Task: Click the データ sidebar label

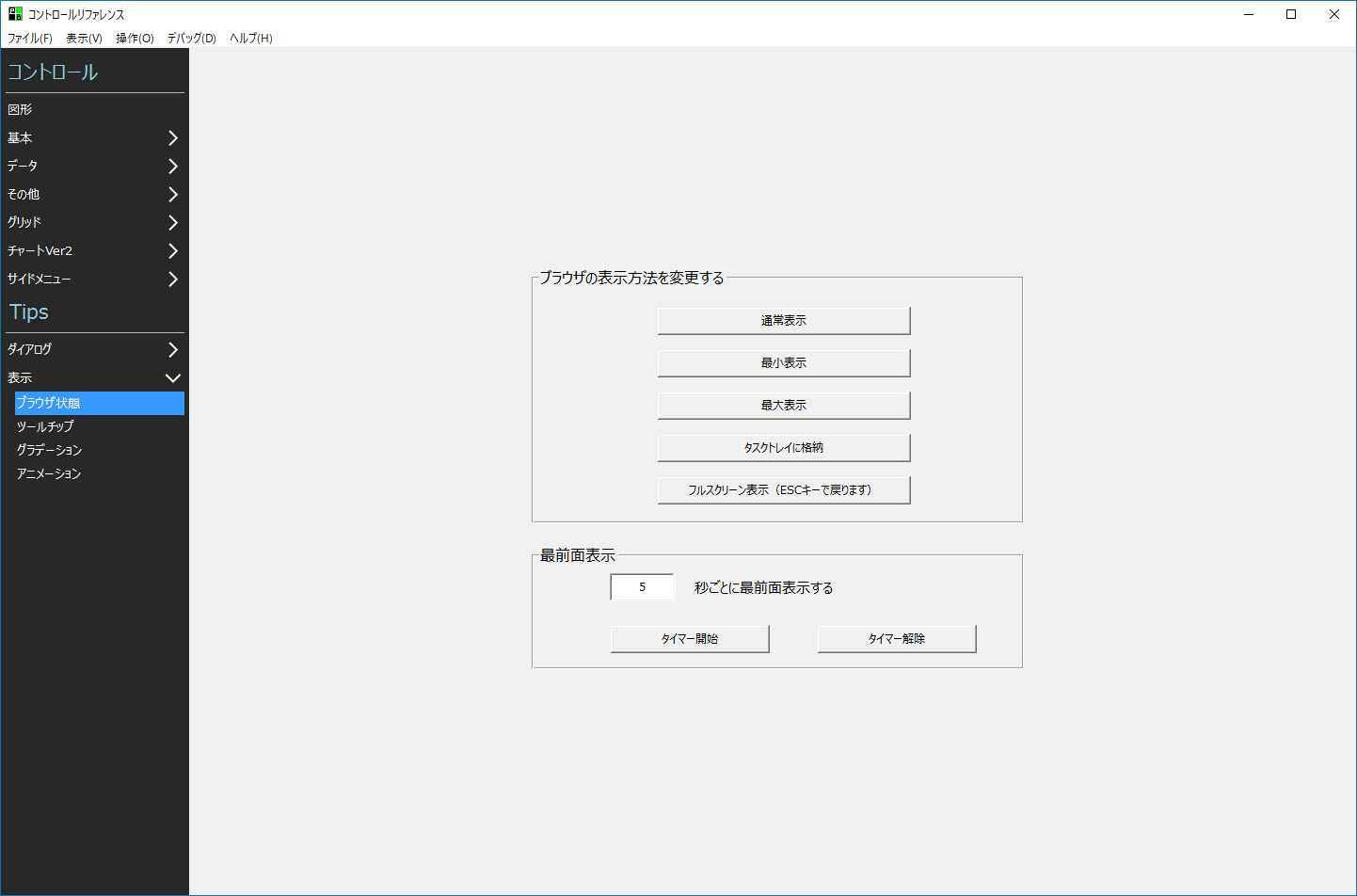Action: click(x=23, y=167)
